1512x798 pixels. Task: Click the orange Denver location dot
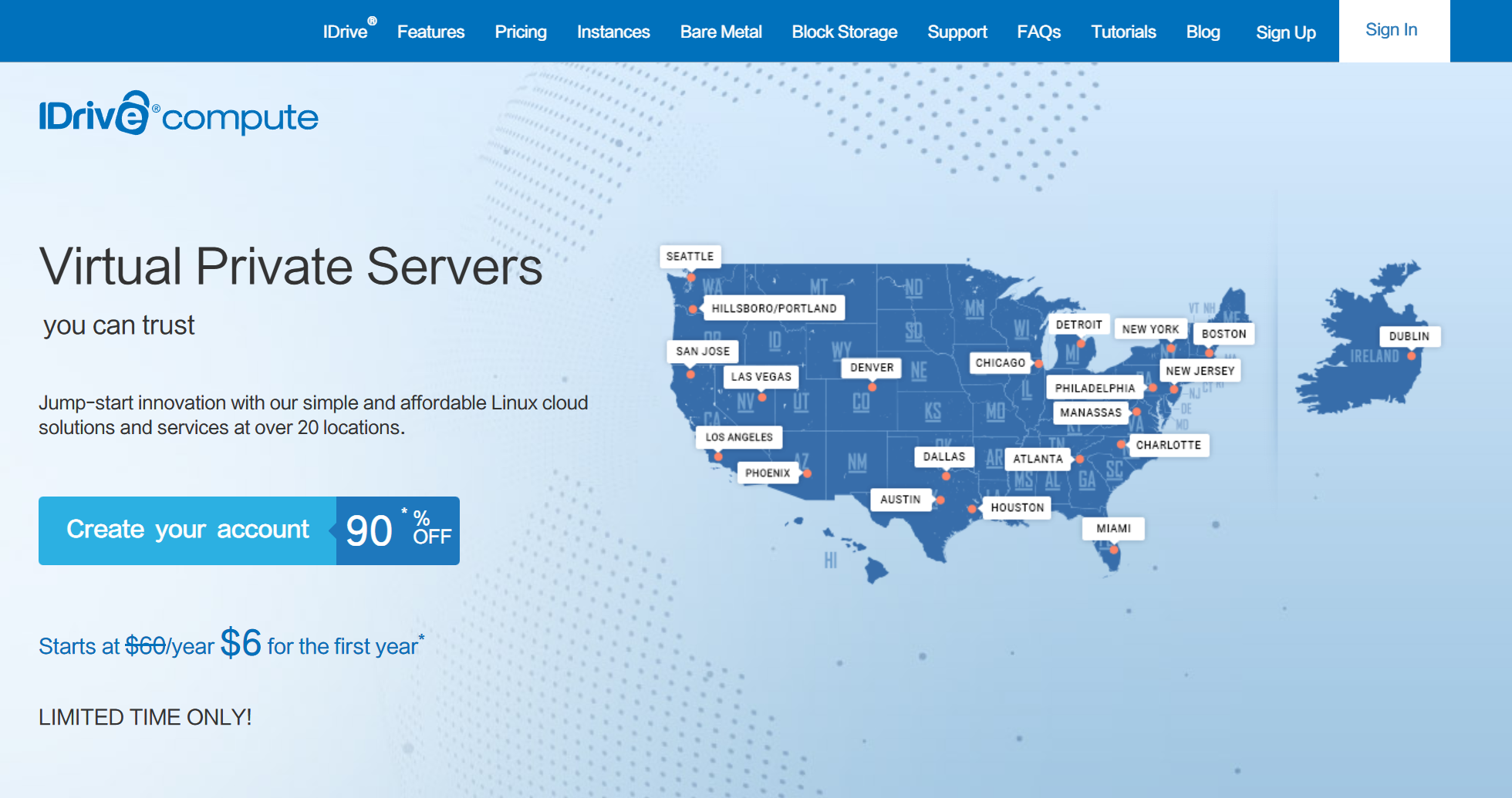tap(872, 387)
